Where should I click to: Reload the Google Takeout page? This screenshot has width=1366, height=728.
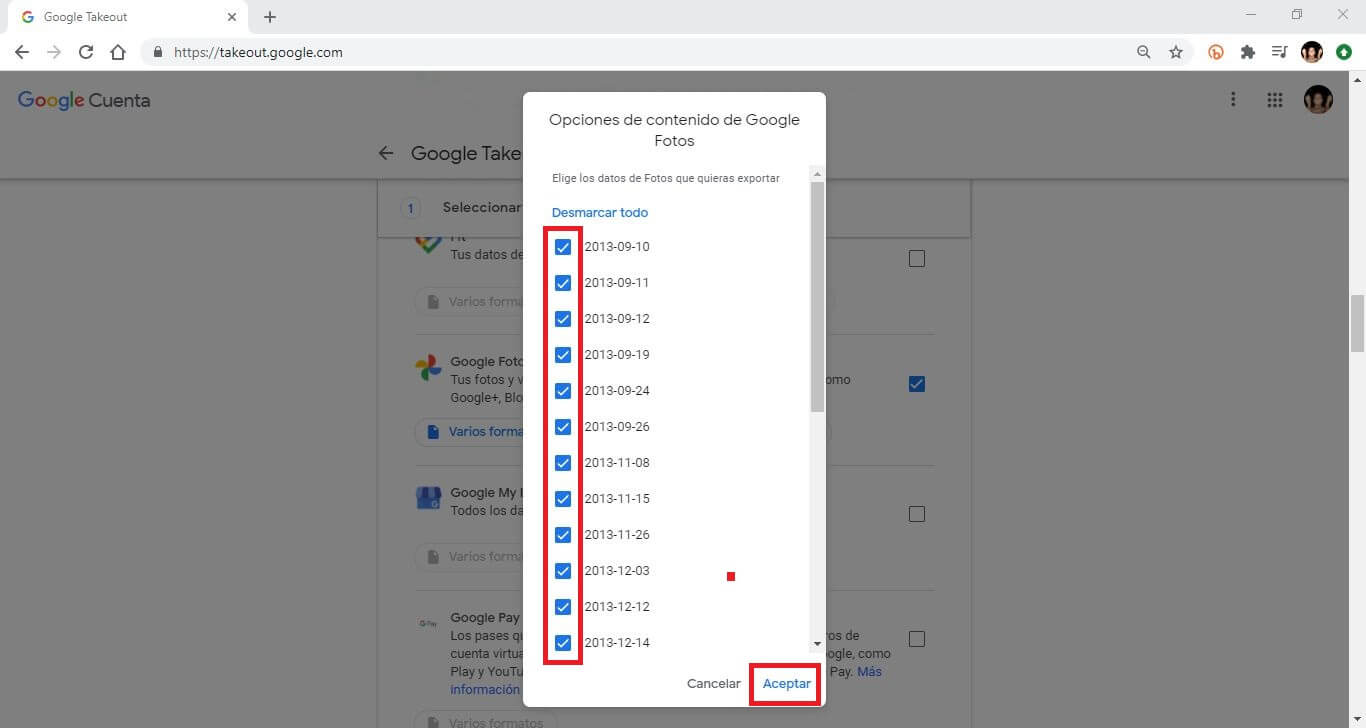coord(86,52)
